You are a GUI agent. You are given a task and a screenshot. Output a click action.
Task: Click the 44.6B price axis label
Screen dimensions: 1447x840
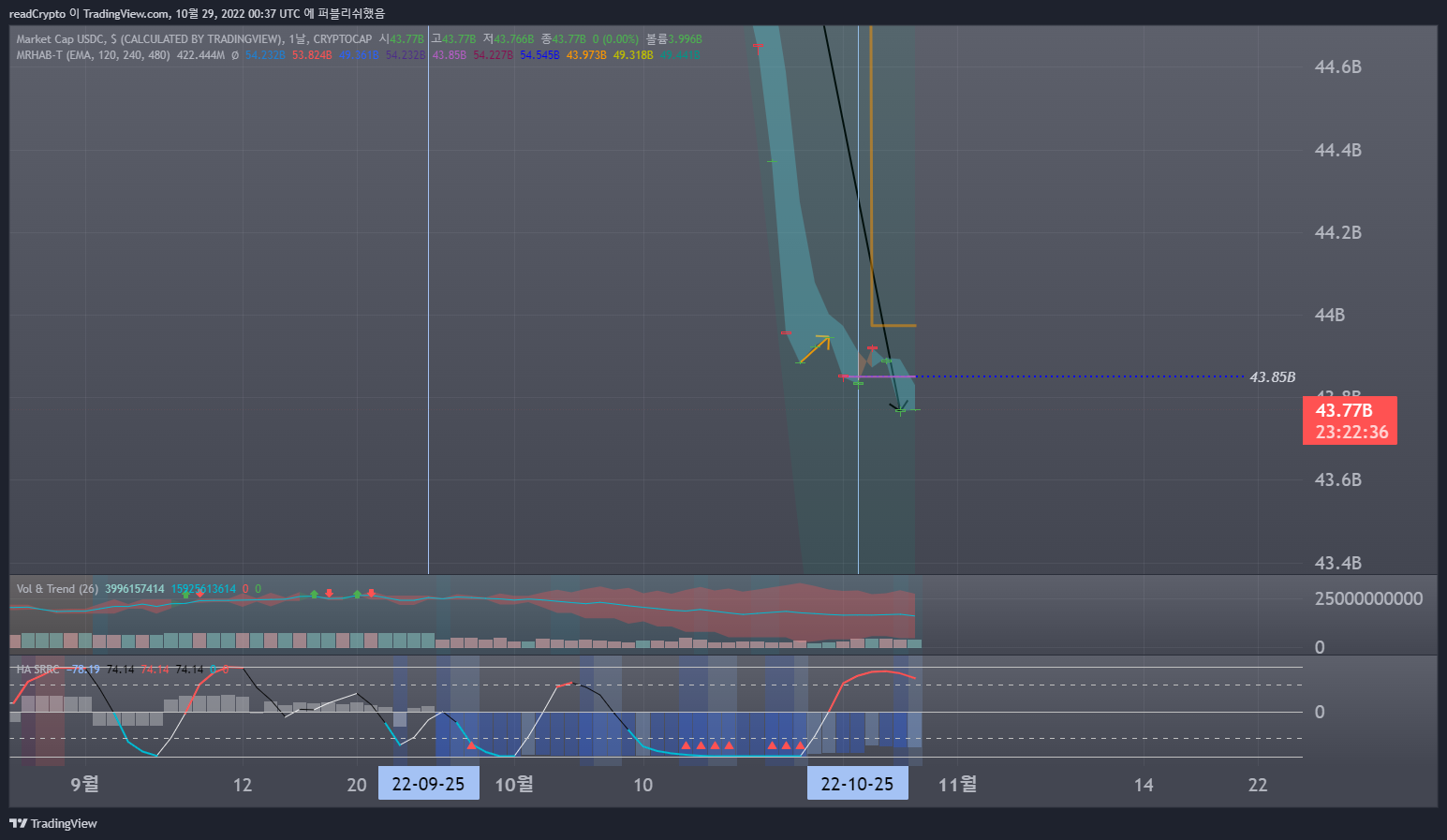point(1337,67)
